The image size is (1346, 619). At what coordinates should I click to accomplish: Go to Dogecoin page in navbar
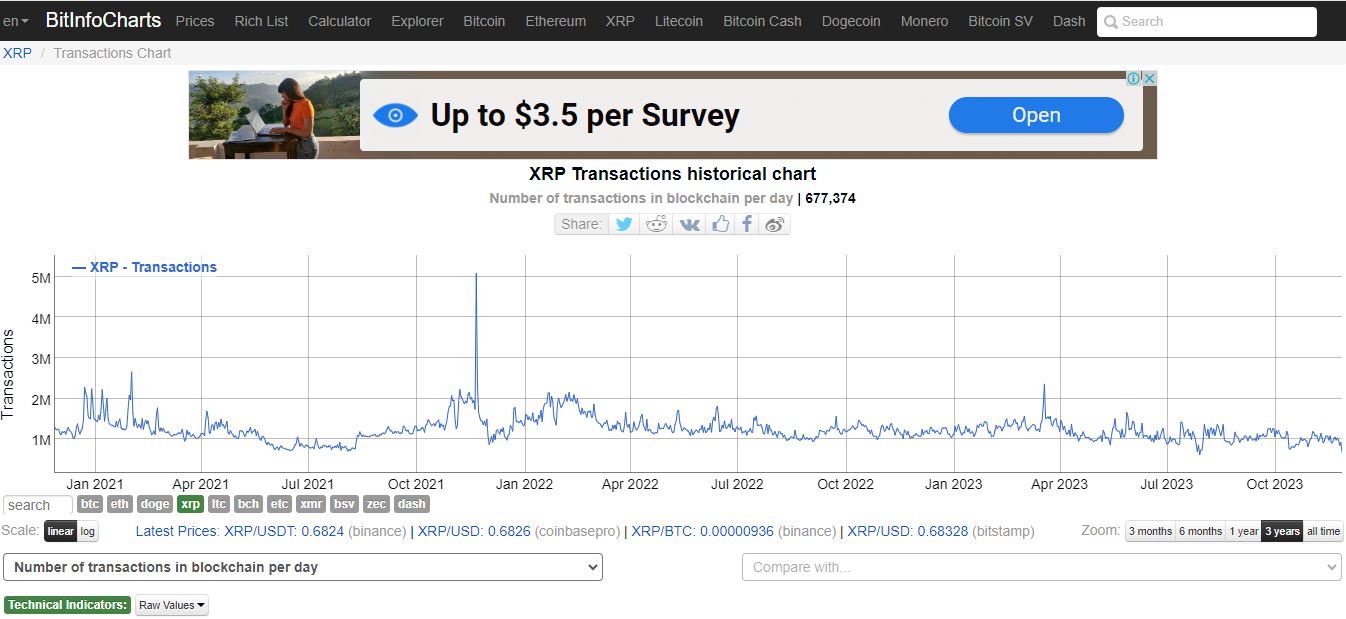click(851, 21)
